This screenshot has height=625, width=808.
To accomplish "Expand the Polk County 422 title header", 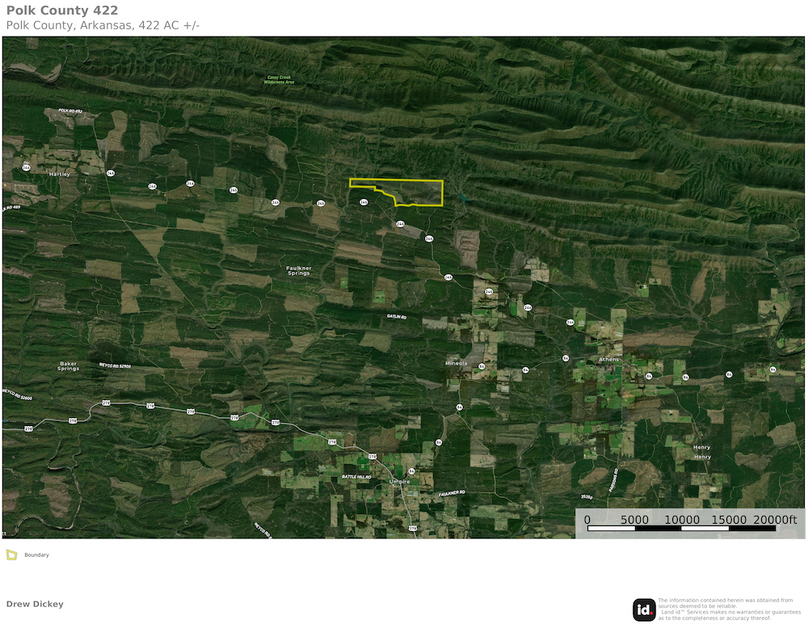I will [62, 11].
